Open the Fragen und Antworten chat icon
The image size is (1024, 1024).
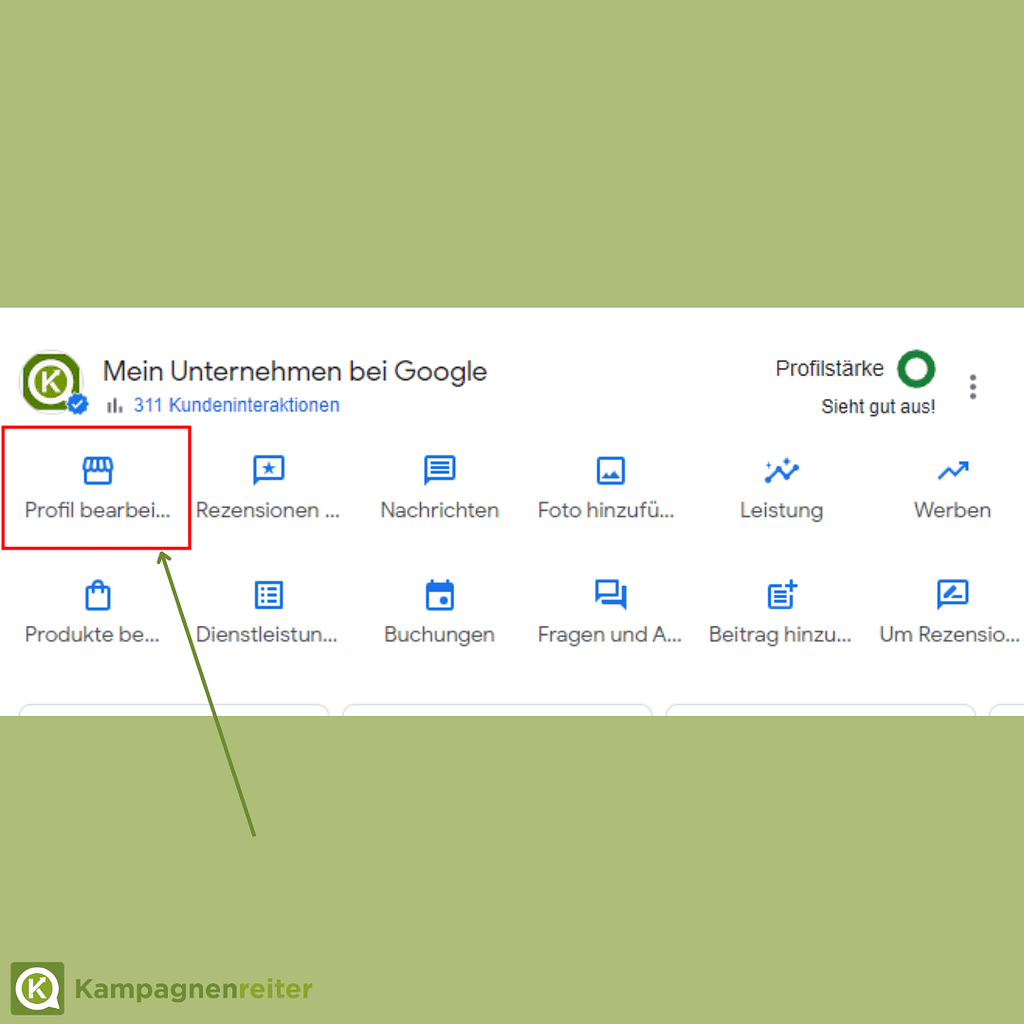(x=611, y=595)
